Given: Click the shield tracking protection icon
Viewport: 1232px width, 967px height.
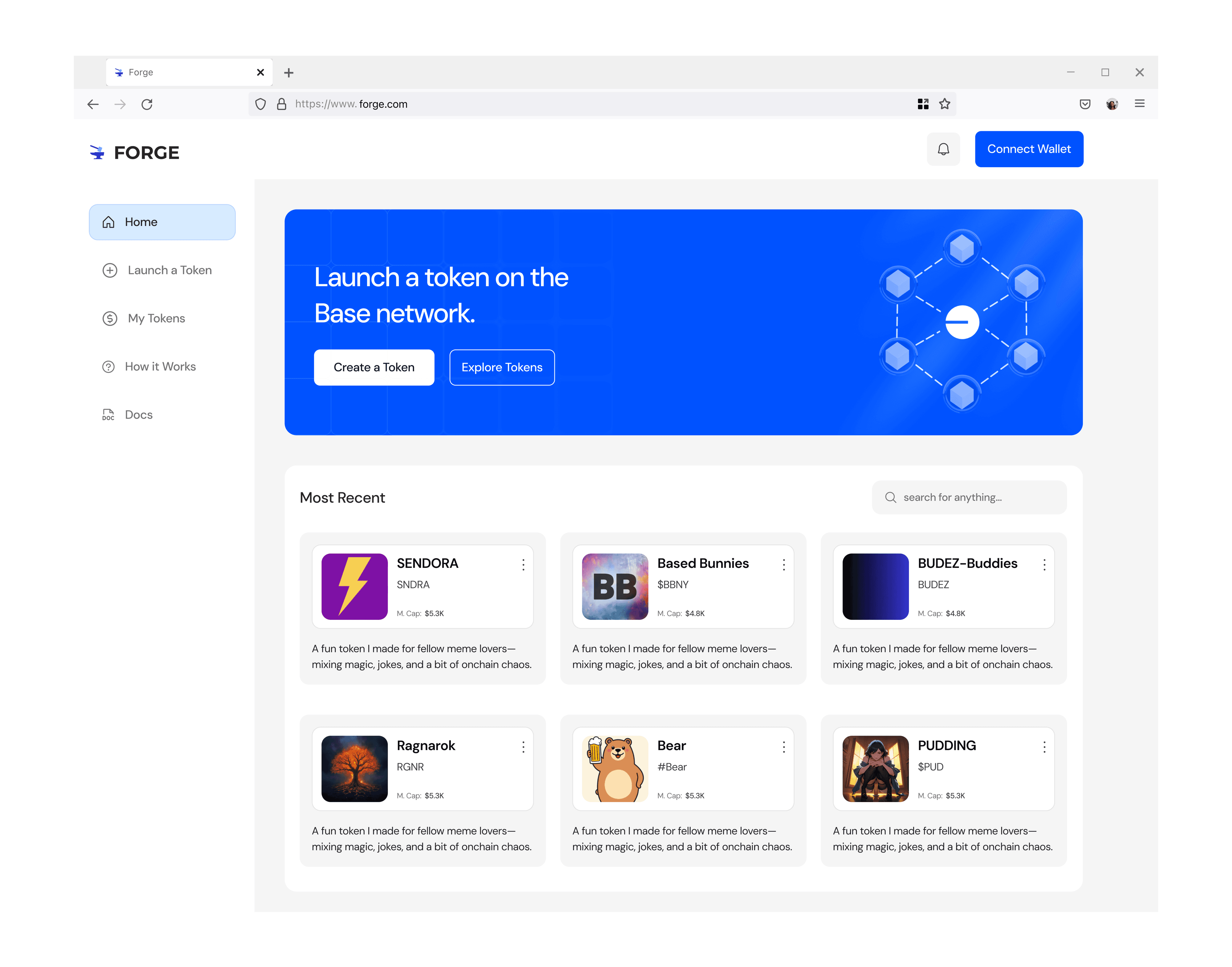Looking at the screenshot, I should coord(261,104).
